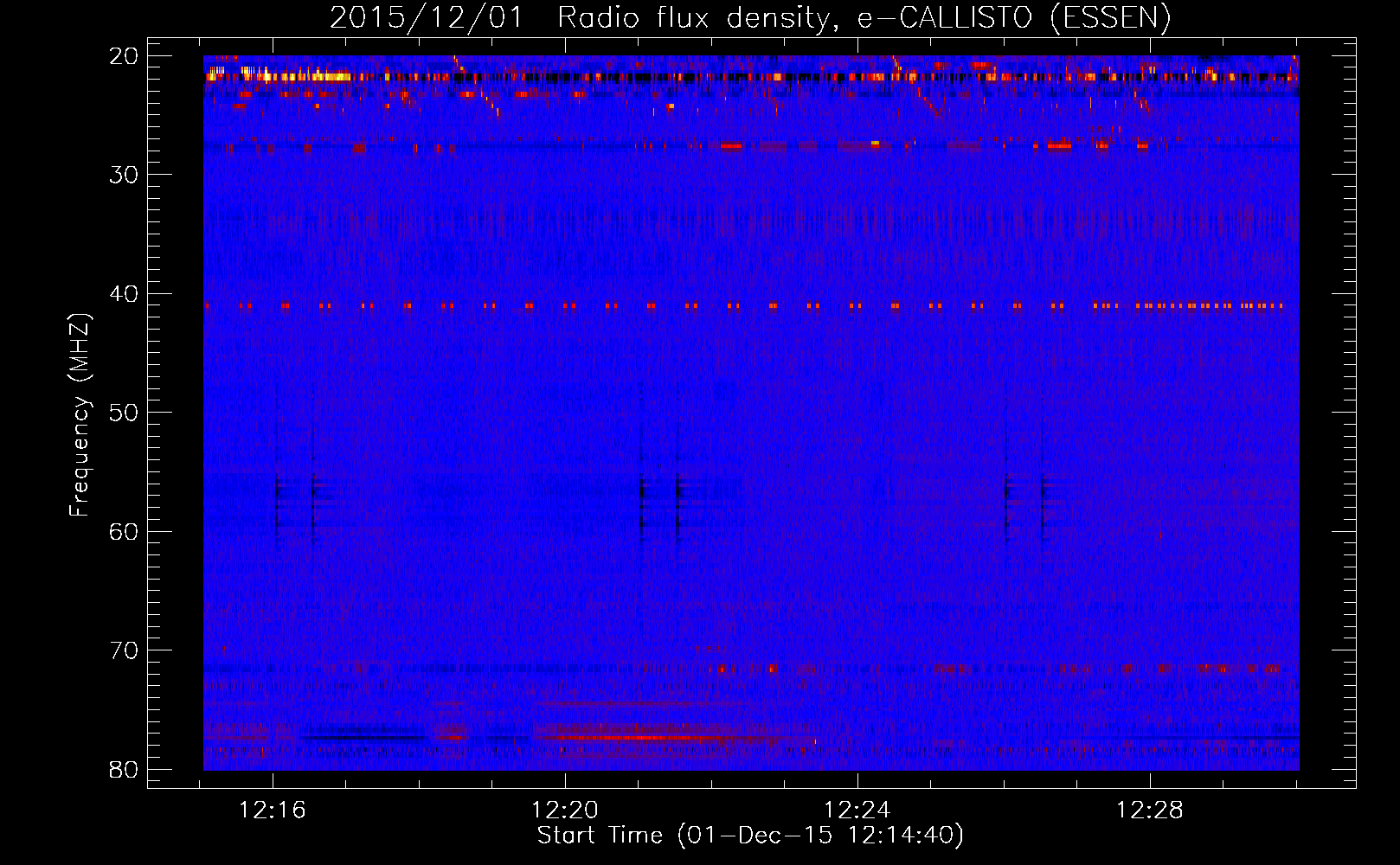
Task: Click the 12:20 time tick label
Action: click(x=565, y=811)
